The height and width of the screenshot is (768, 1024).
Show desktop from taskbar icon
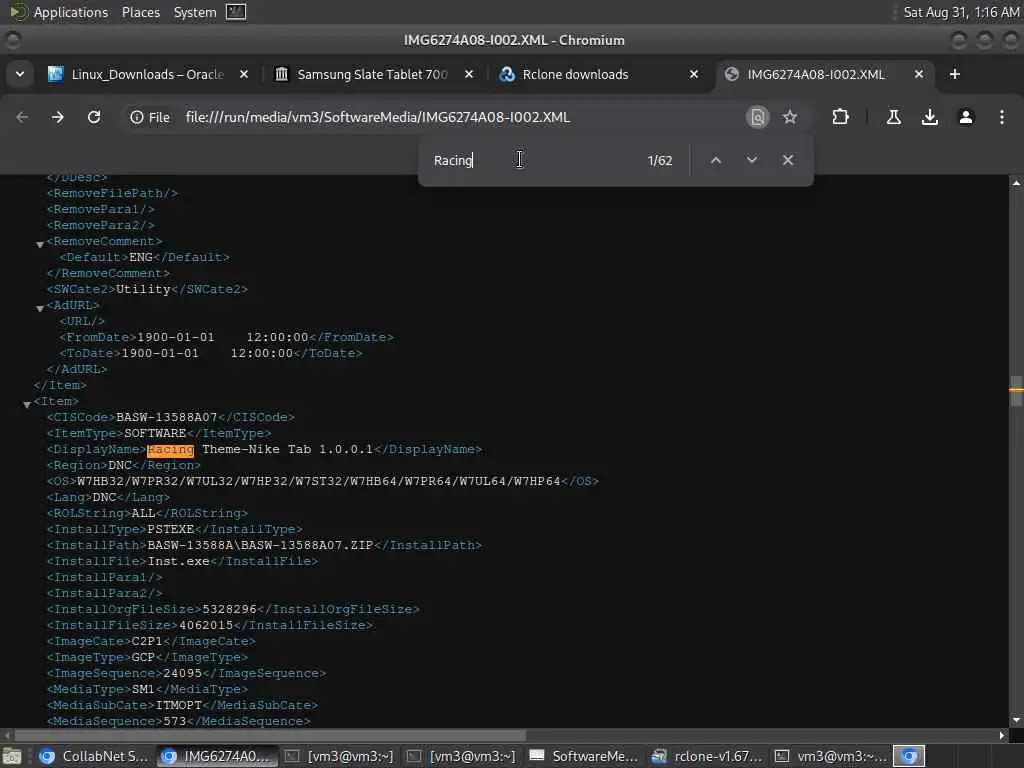pyautogui.click(x=12, y=756)
